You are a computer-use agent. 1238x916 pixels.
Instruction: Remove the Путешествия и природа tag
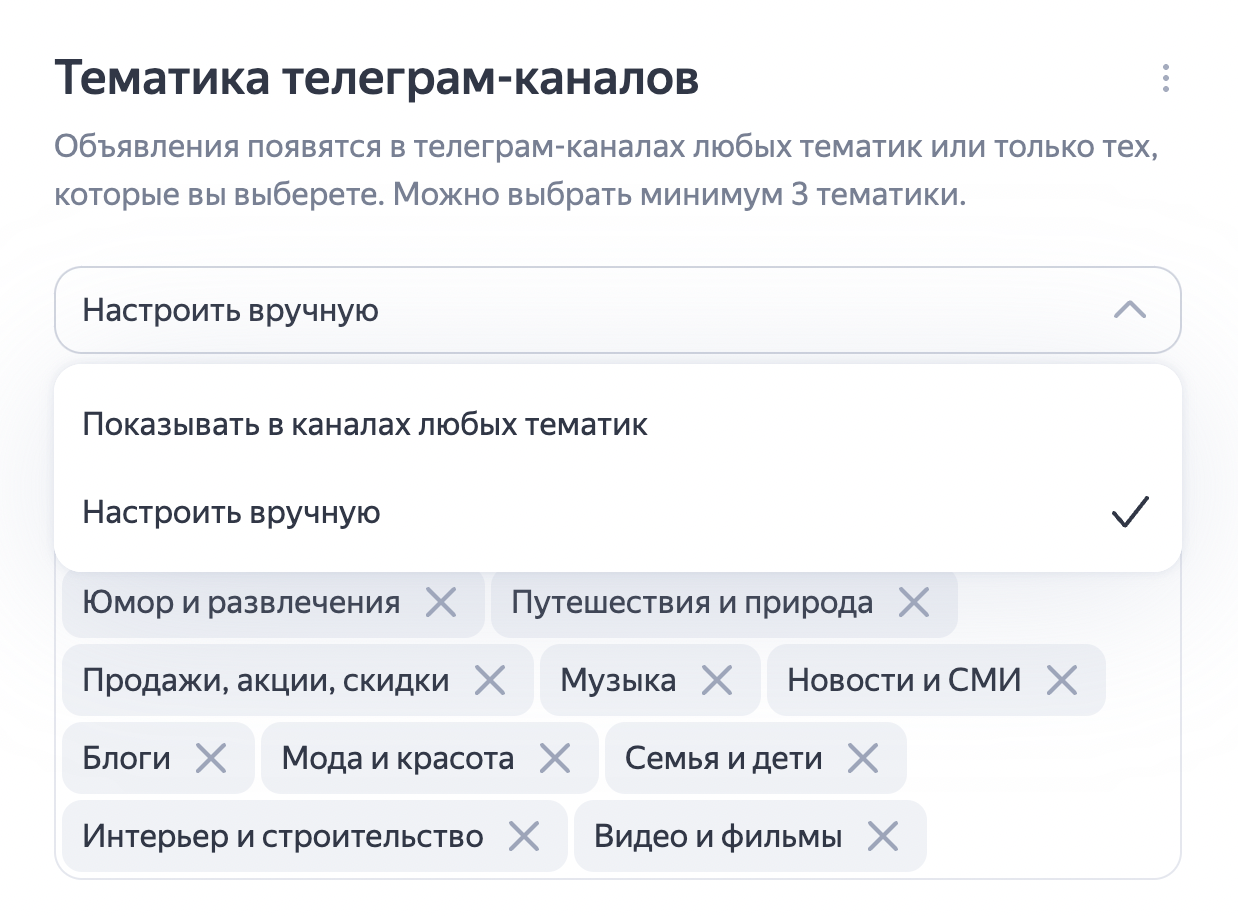(913, 602)
